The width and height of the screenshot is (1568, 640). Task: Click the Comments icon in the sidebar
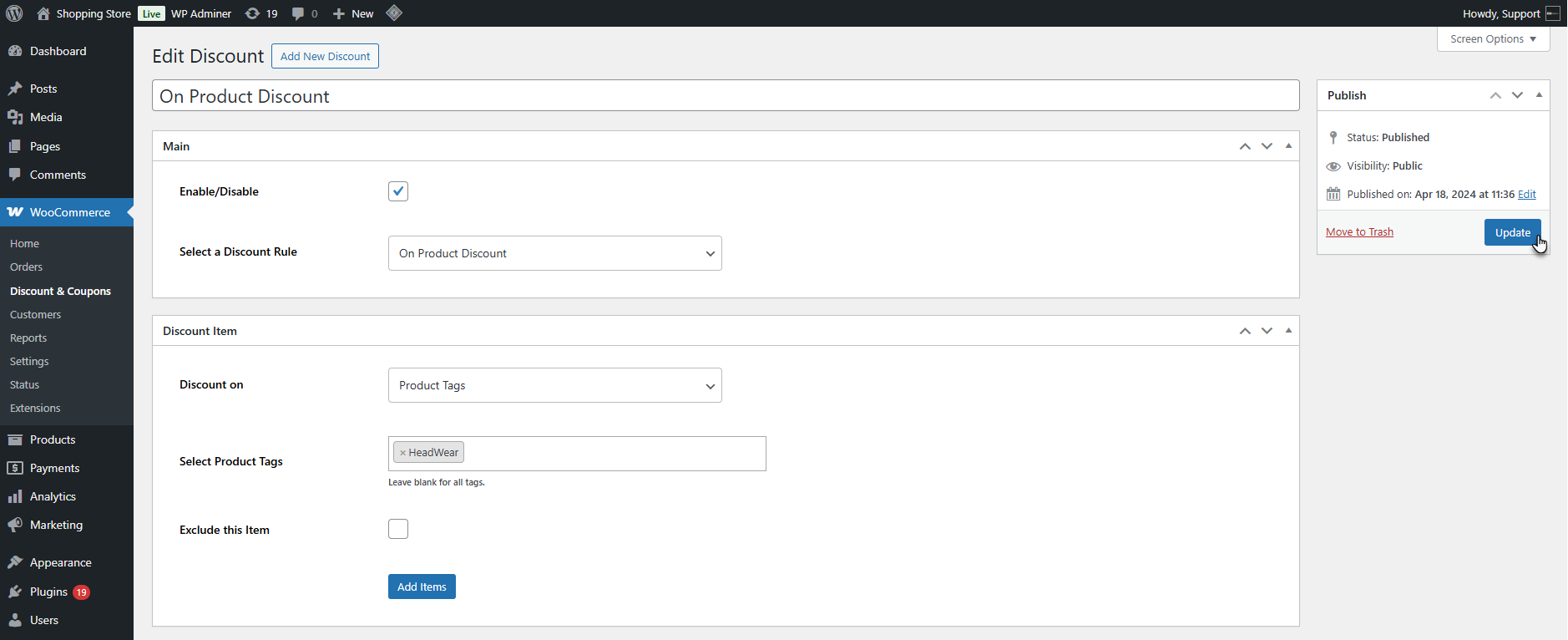(15, 175)
